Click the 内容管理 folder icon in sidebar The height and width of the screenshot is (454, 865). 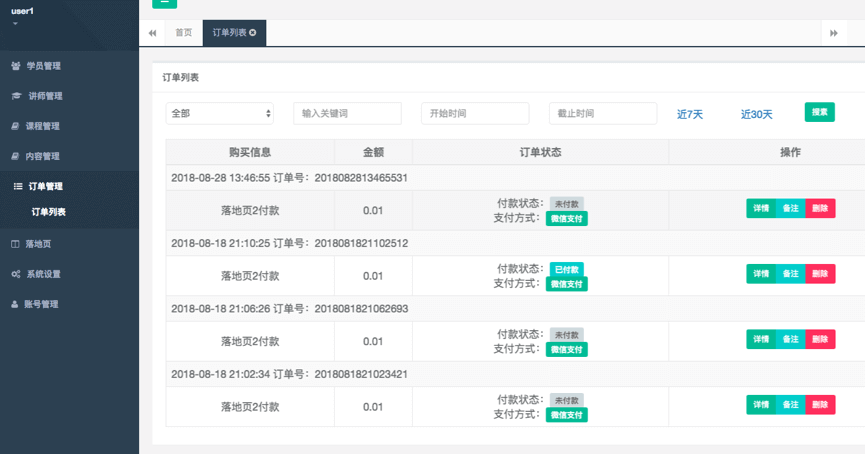[x=15, y=156]
